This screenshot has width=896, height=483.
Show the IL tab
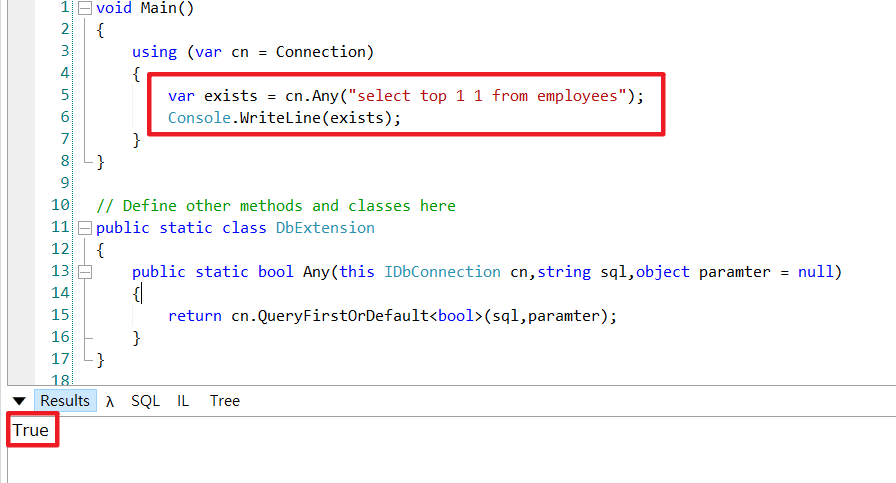tap(183, 401)
